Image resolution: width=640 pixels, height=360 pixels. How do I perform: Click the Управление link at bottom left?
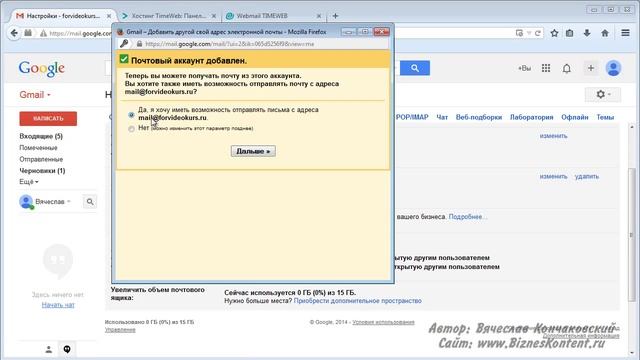click(120, 330)
